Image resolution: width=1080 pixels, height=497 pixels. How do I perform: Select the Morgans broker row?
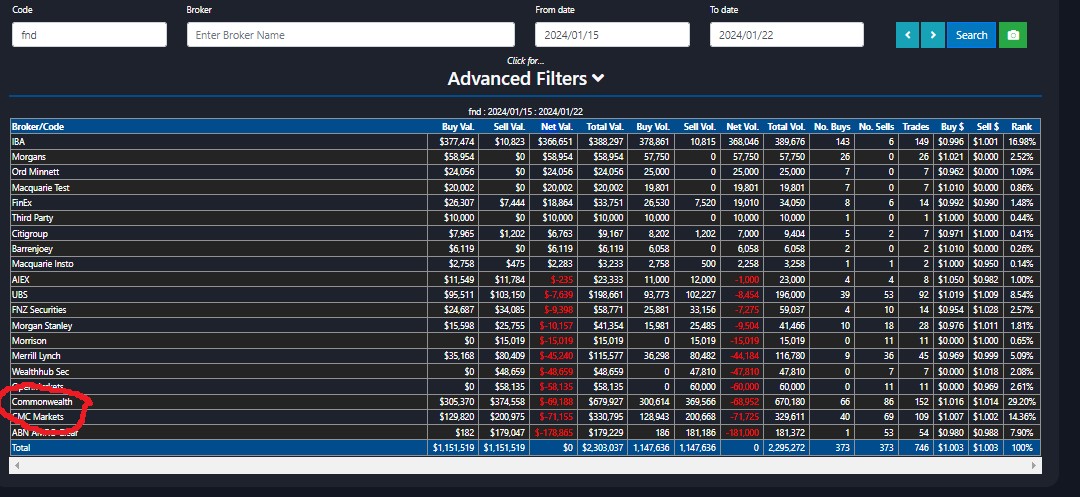click(x=525, y=156)
